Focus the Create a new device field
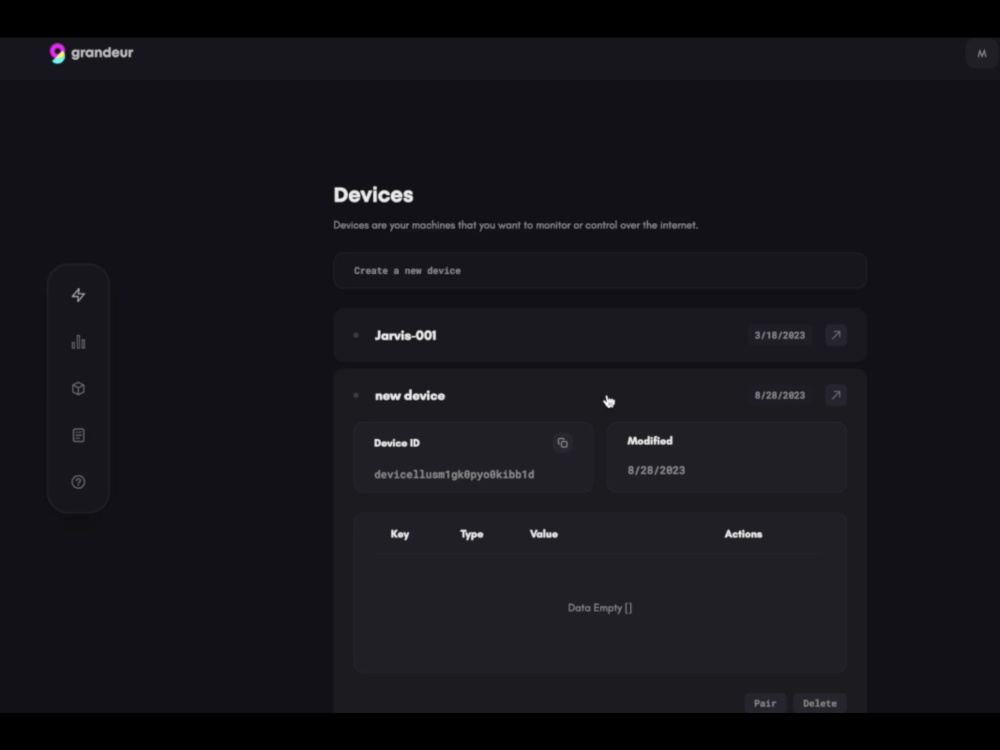 point(599,270)
